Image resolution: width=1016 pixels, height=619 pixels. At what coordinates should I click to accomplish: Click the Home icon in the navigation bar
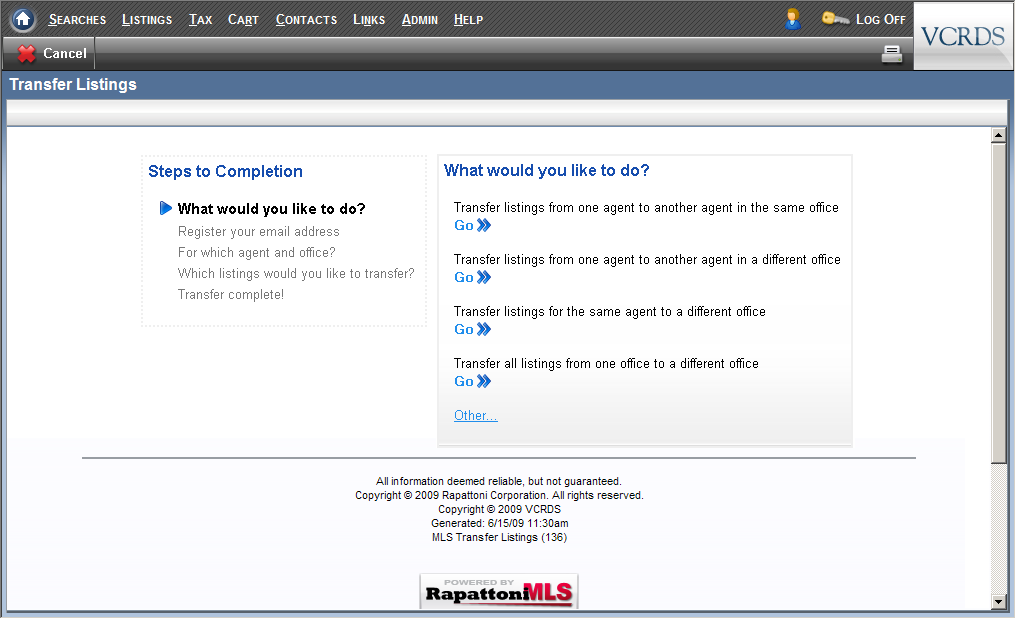[x=23, y=19]
